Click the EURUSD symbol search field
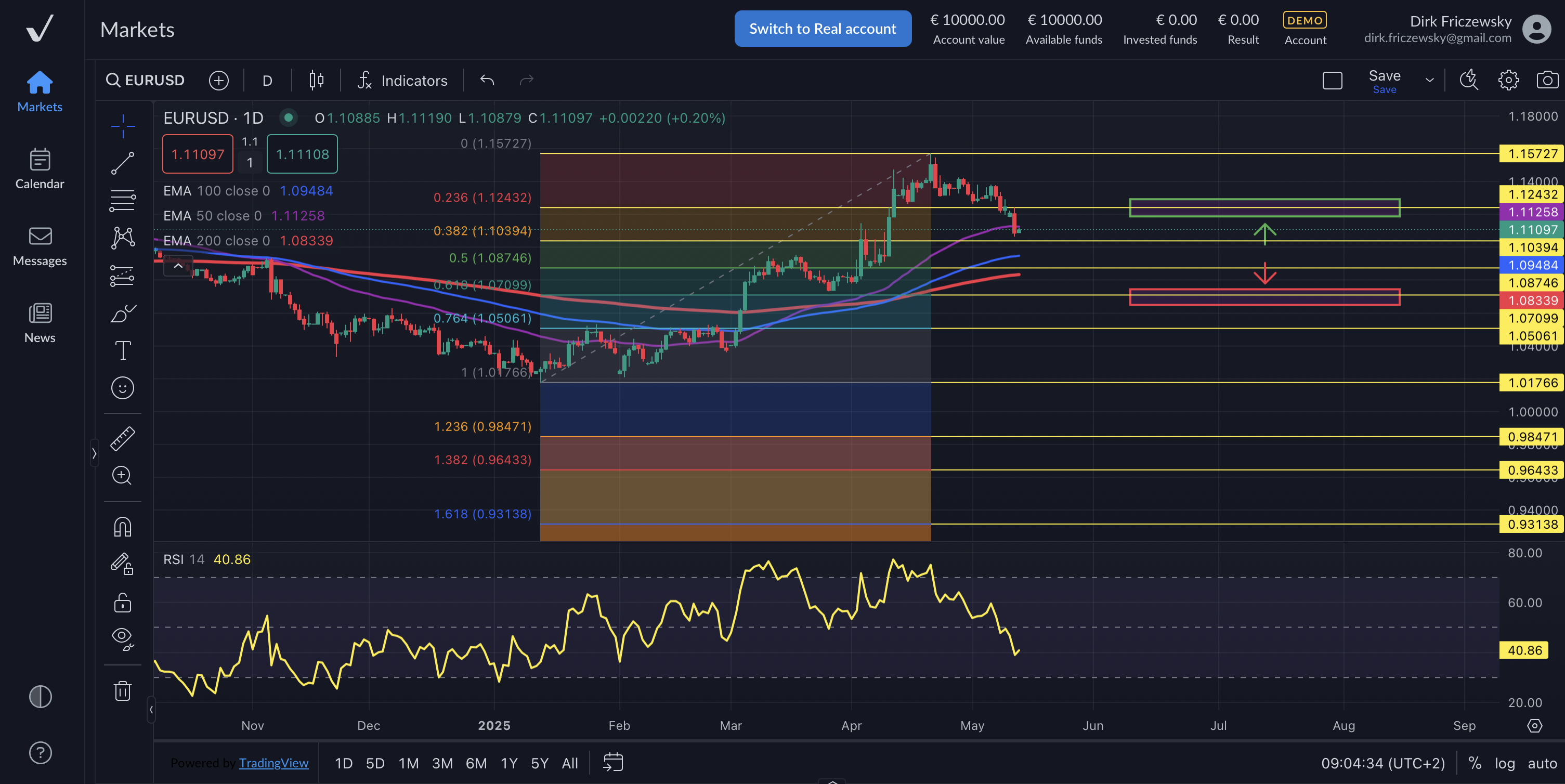The height and width of the screenshot is (784, 1565). tap(146, 80)
